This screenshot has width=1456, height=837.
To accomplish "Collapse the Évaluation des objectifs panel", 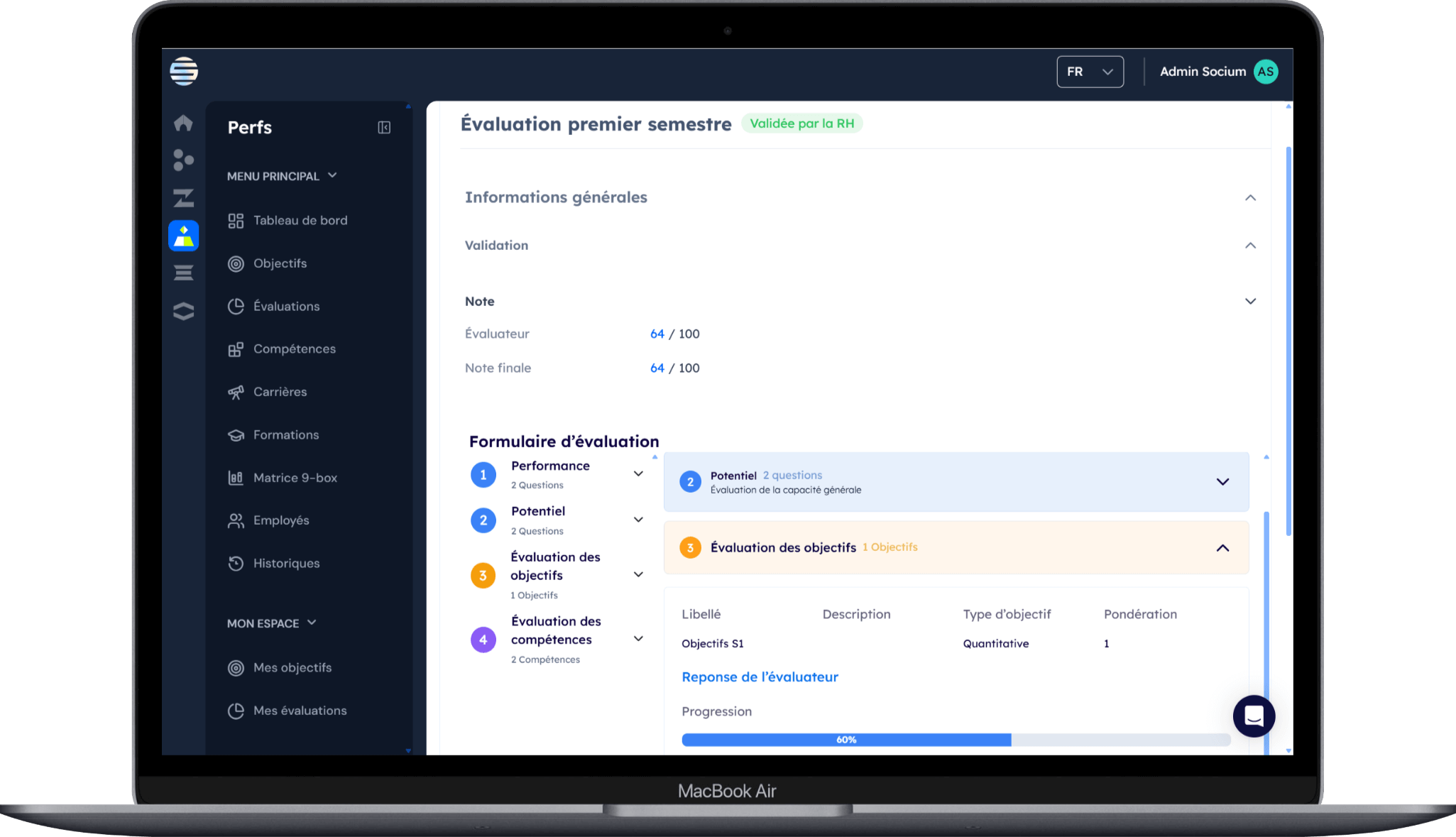I will tap(1222, 548).
